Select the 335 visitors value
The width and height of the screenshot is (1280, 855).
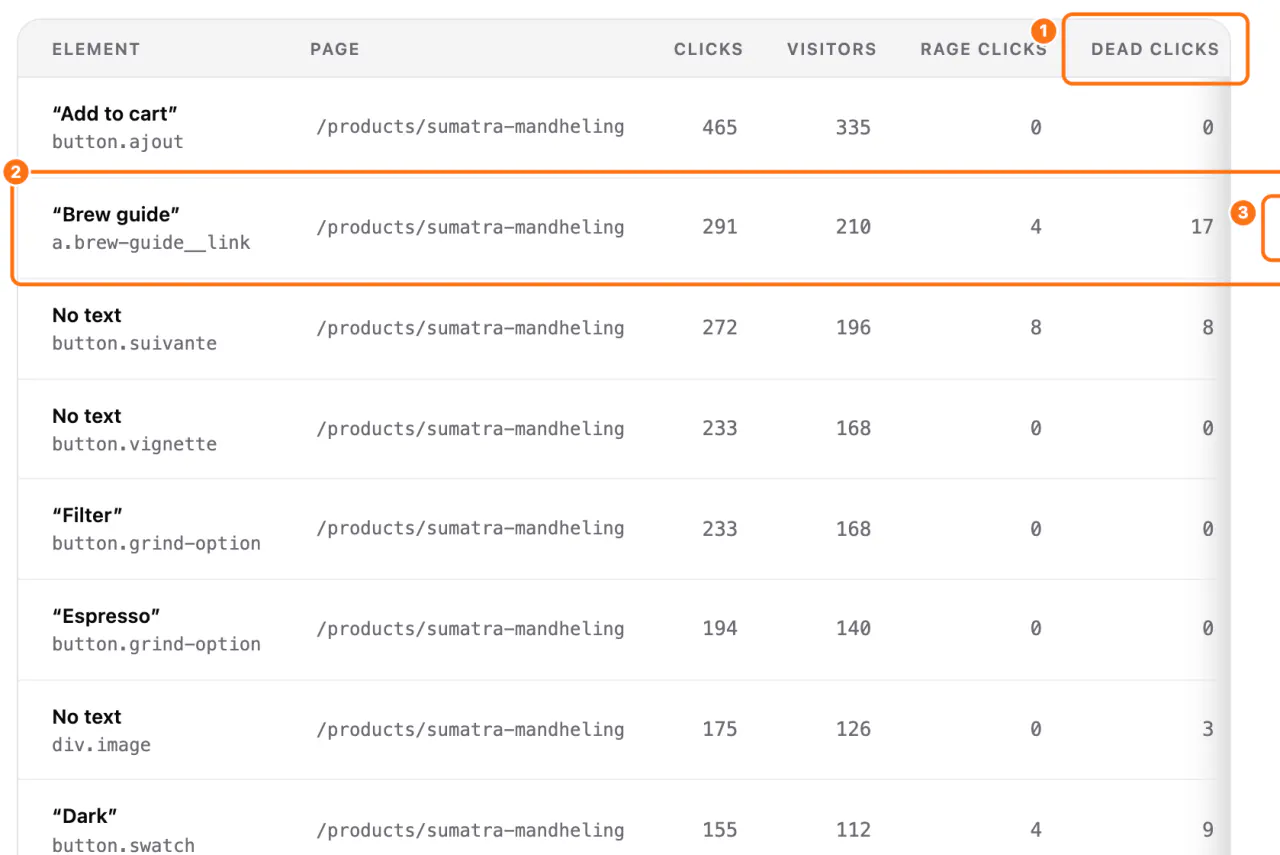pos(853,128)
